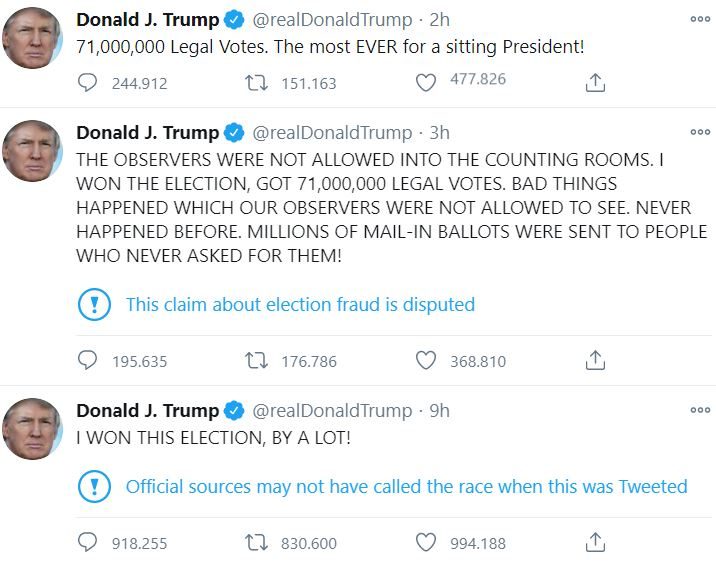This screenshot has width=716, height=563.
Task: Open more options for the 3h tweet
Action: tap(699, 132)
